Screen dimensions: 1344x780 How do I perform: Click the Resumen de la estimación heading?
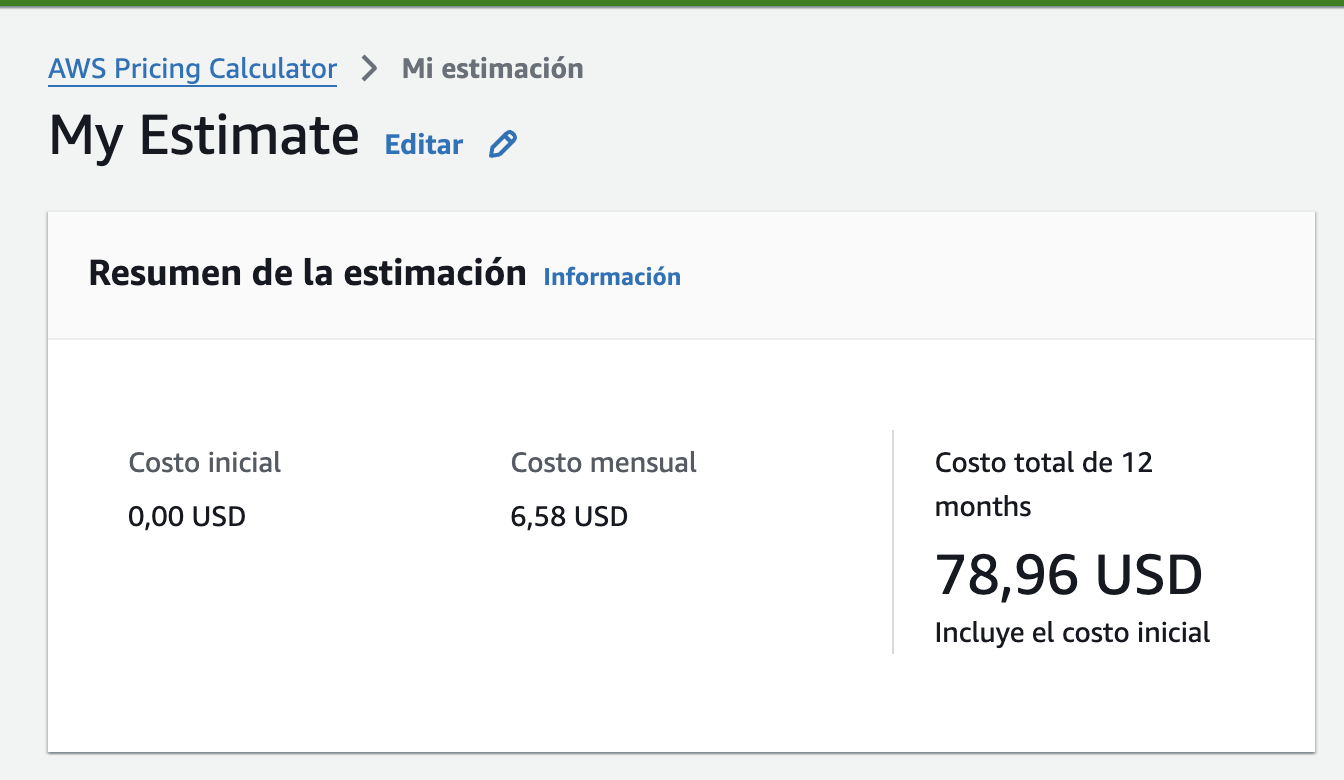pyautogui.click(x=307, y=273)
